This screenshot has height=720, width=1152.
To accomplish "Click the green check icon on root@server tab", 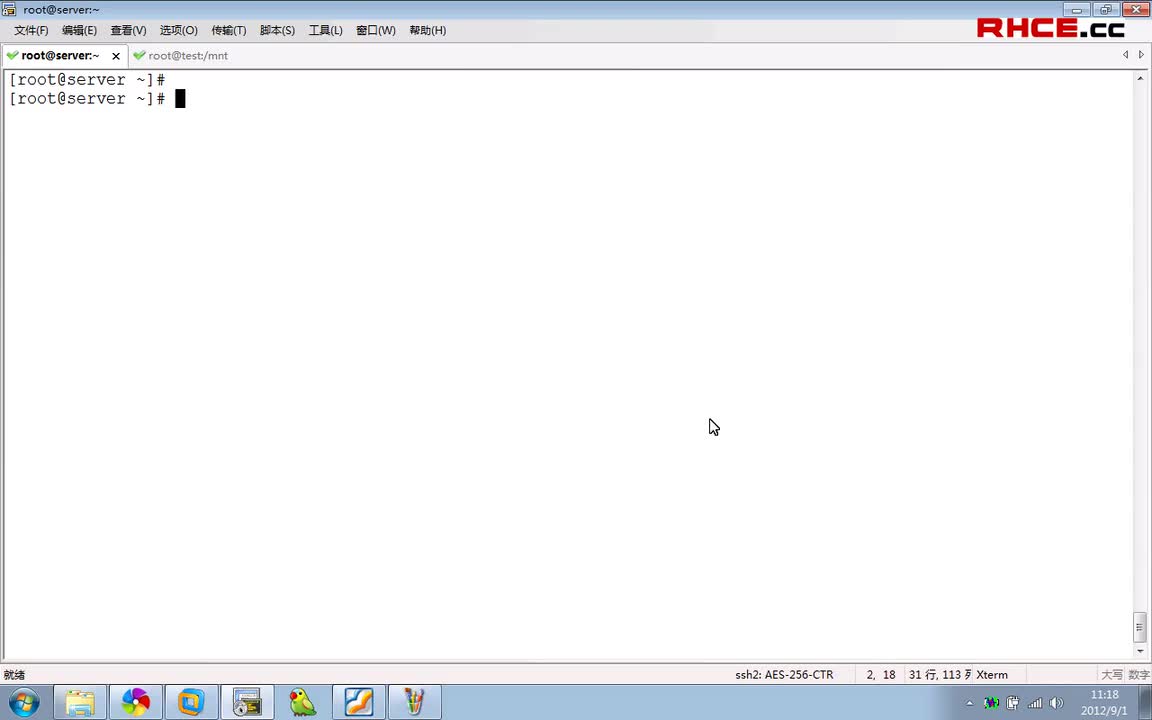I will 12,55.
